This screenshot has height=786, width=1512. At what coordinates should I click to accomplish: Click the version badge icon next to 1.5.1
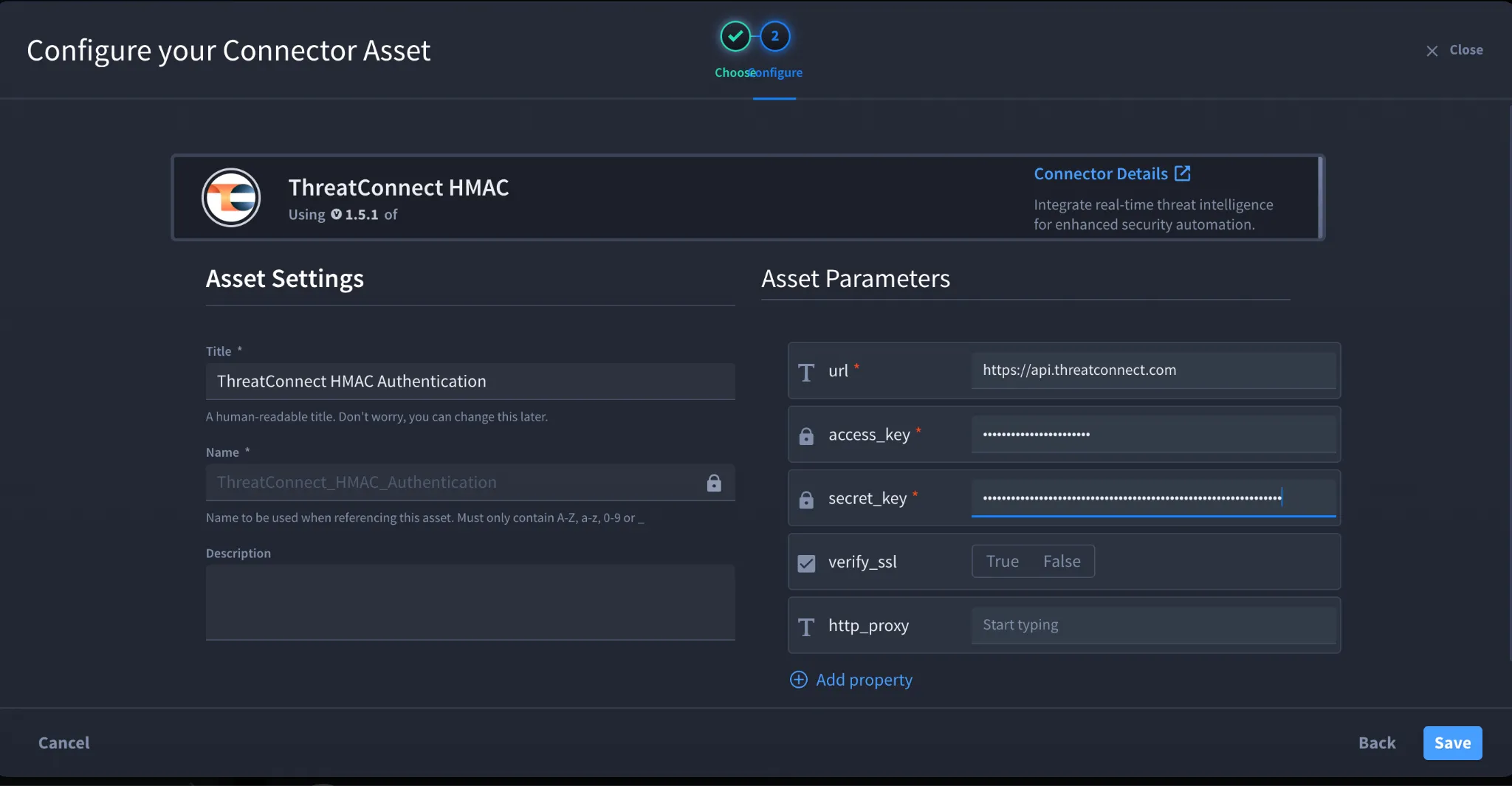[x=336, y=214]
